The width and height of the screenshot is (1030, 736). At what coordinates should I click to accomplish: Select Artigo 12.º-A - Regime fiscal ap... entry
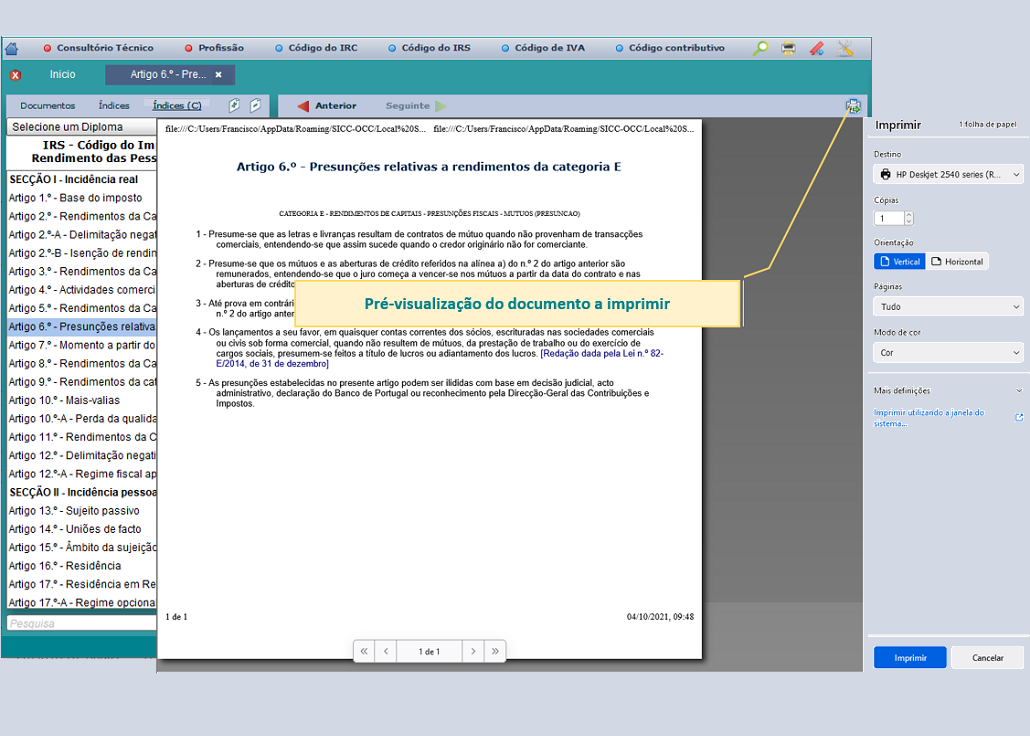point(82,474)
